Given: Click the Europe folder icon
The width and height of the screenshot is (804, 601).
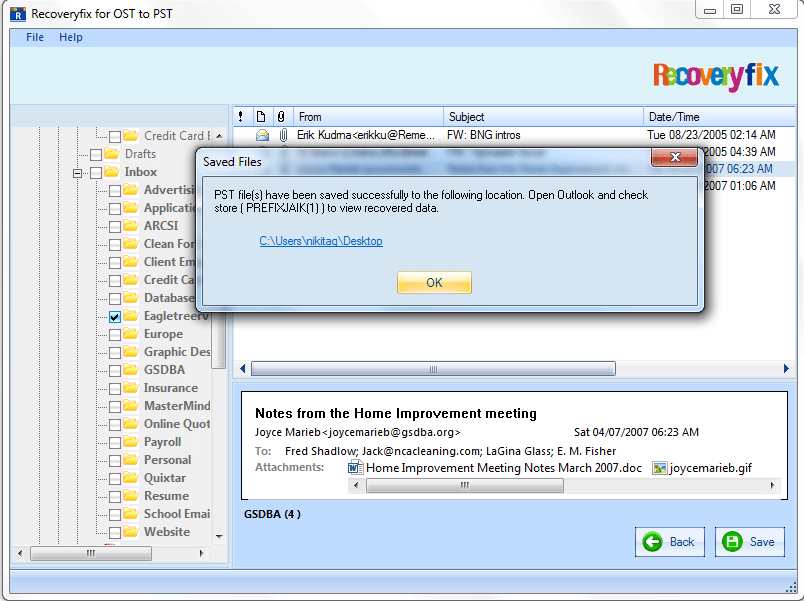Looking at the screenshot, I should pyautogui.click(x=131, y=333).
